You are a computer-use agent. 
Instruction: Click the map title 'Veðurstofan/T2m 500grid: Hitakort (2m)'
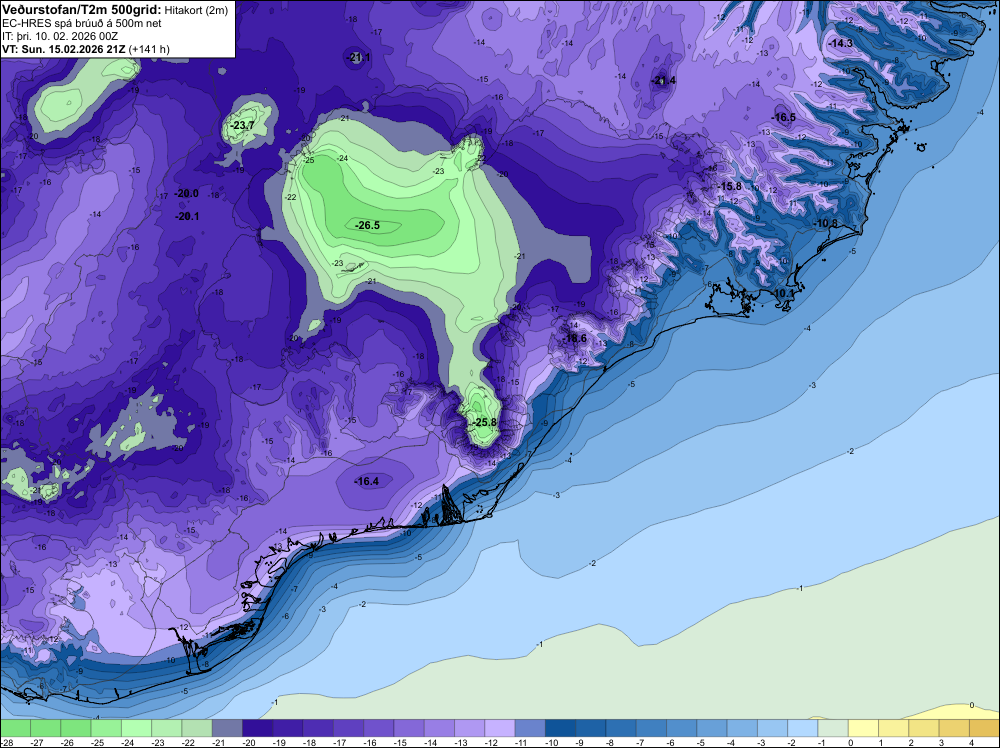pos(114,10)
